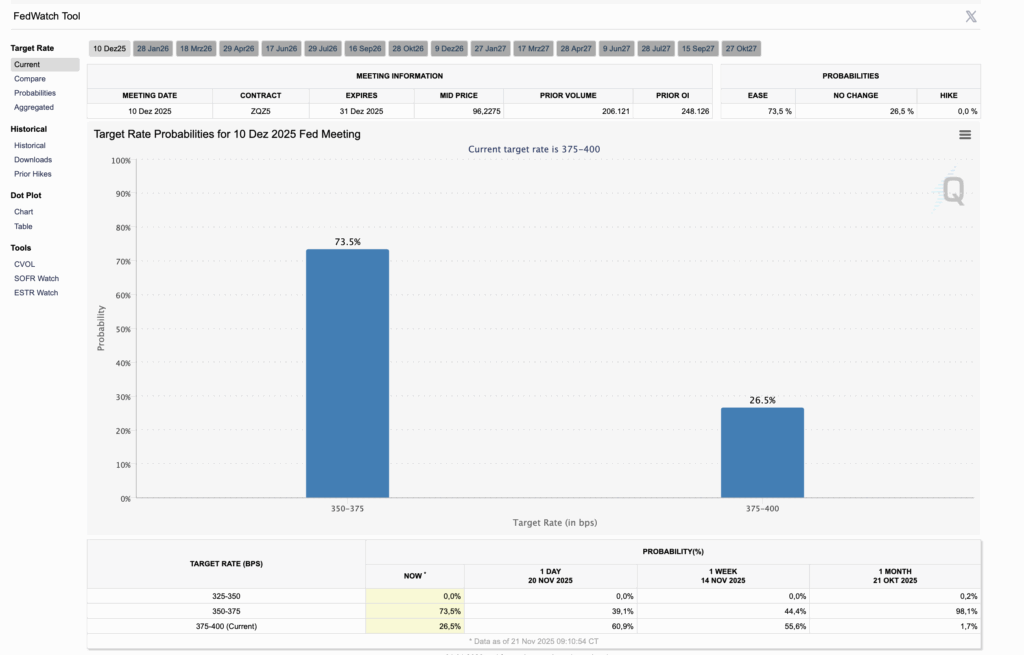Open ESTR Watch tool
Screen dimensions: 1024x655
coord(36,293)
